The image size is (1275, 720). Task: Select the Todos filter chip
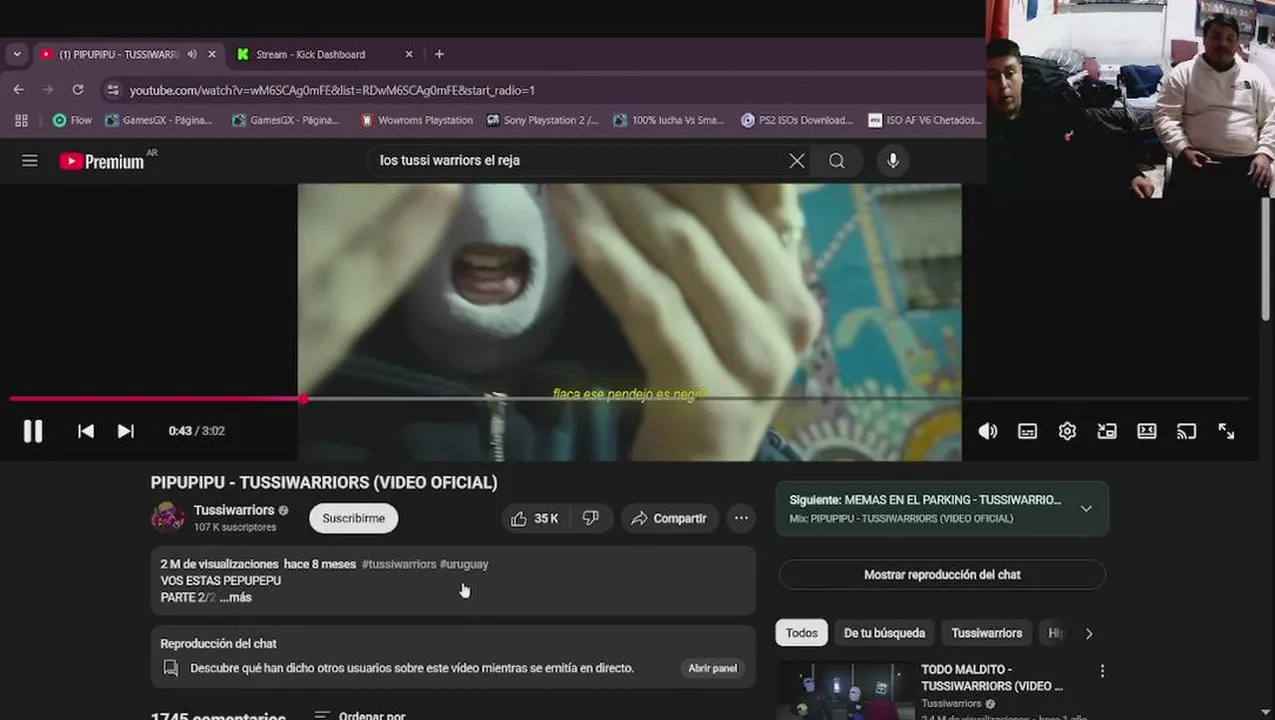pyautogui.click(x=801, y=633)
